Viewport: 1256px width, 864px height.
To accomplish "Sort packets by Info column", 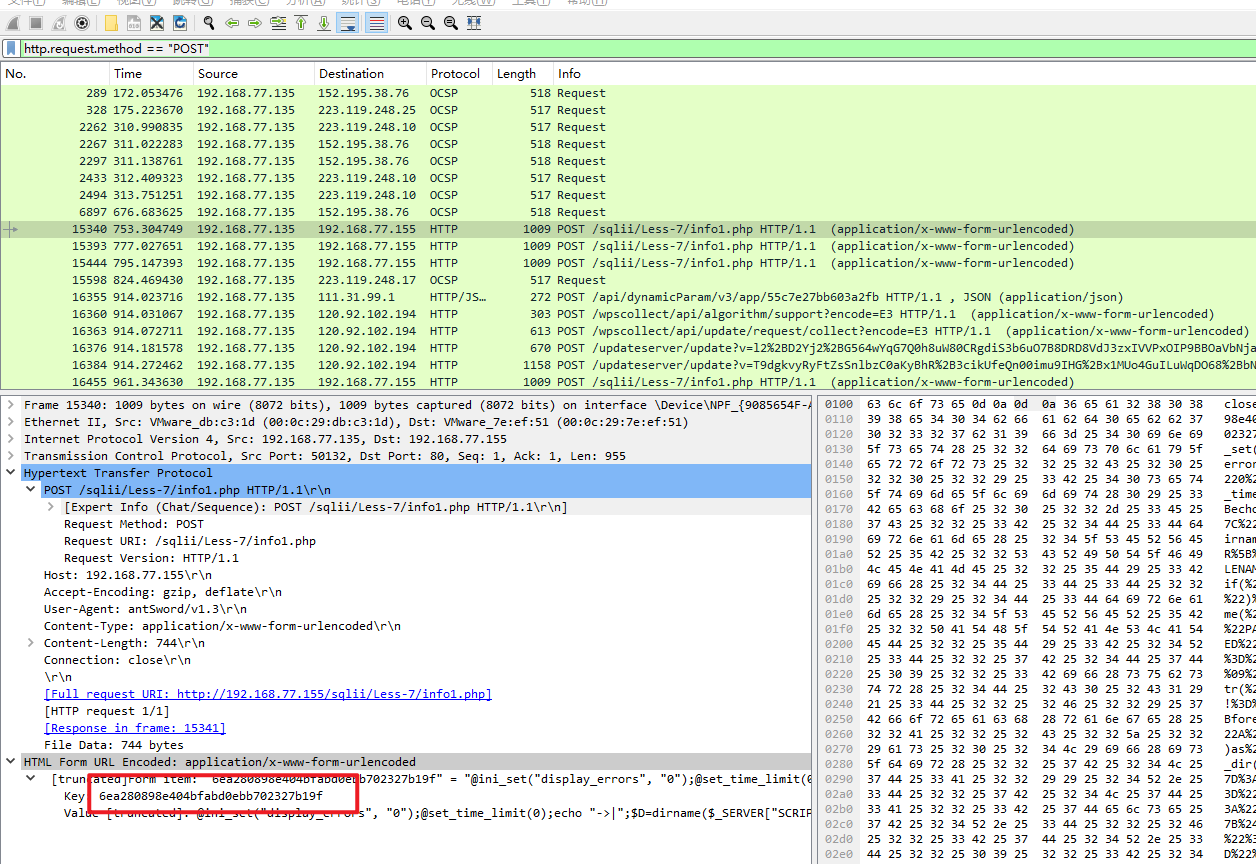I will pos(904,73).
